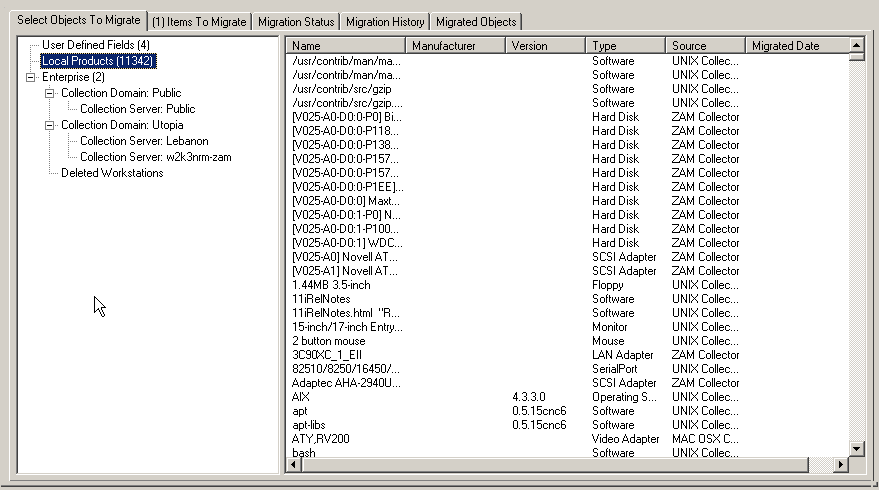Select the [V025-A0-D0:0] Maxt... row
The image size is (879, 490).
pos(567,201)
